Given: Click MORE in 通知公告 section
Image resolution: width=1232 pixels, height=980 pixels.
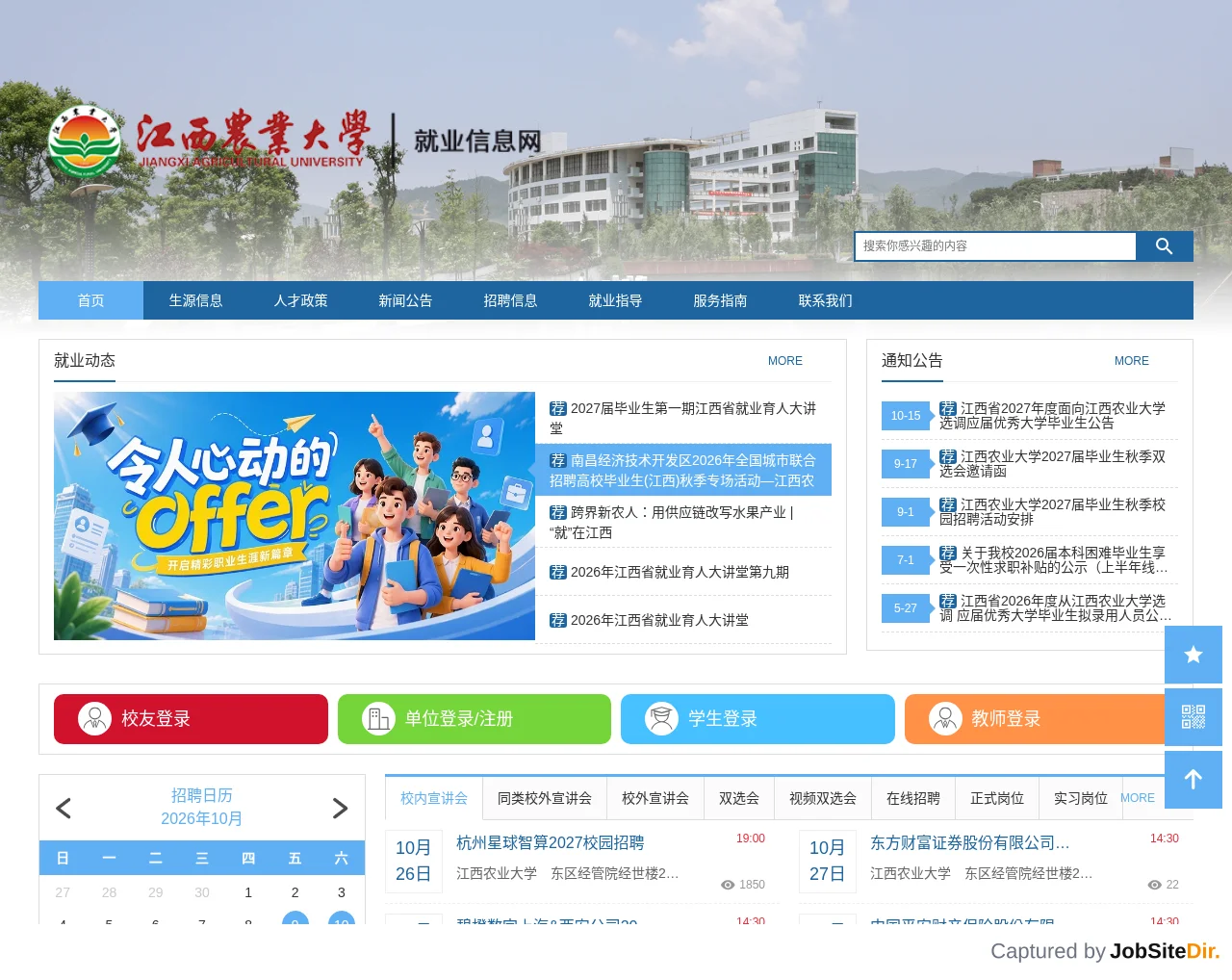Looking at the screenshot, I should pos(1131,361).
